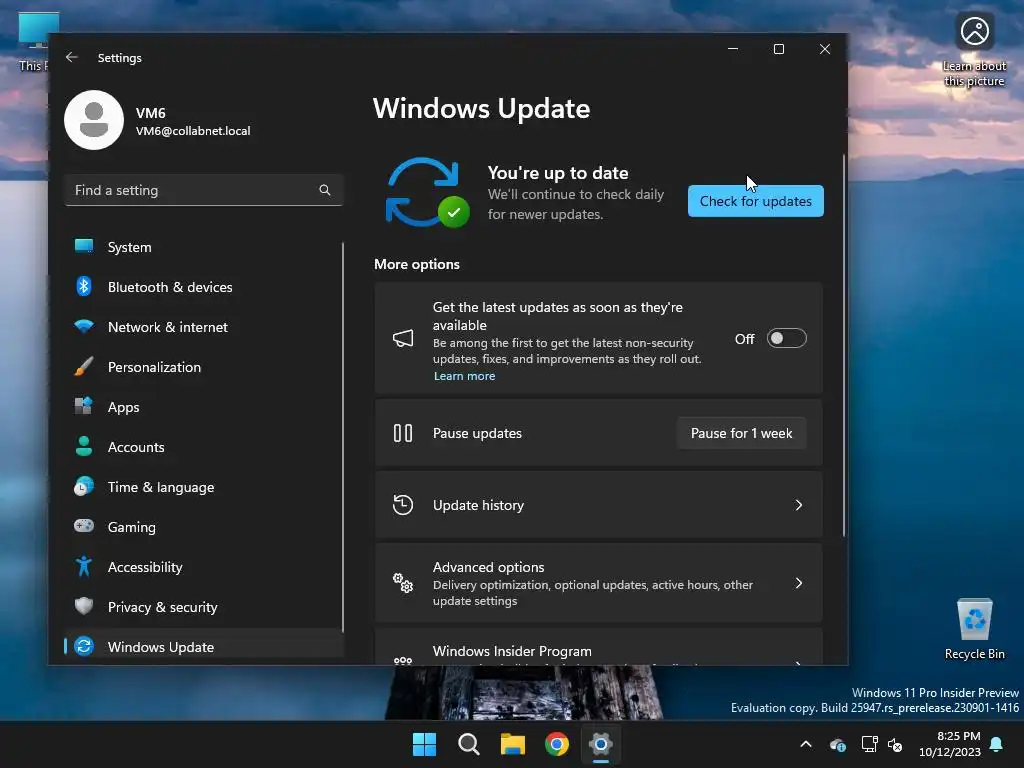This screenshot has height=768, width=1024.
Task: Open Time & language category
Action: click(x=204, y=487)
